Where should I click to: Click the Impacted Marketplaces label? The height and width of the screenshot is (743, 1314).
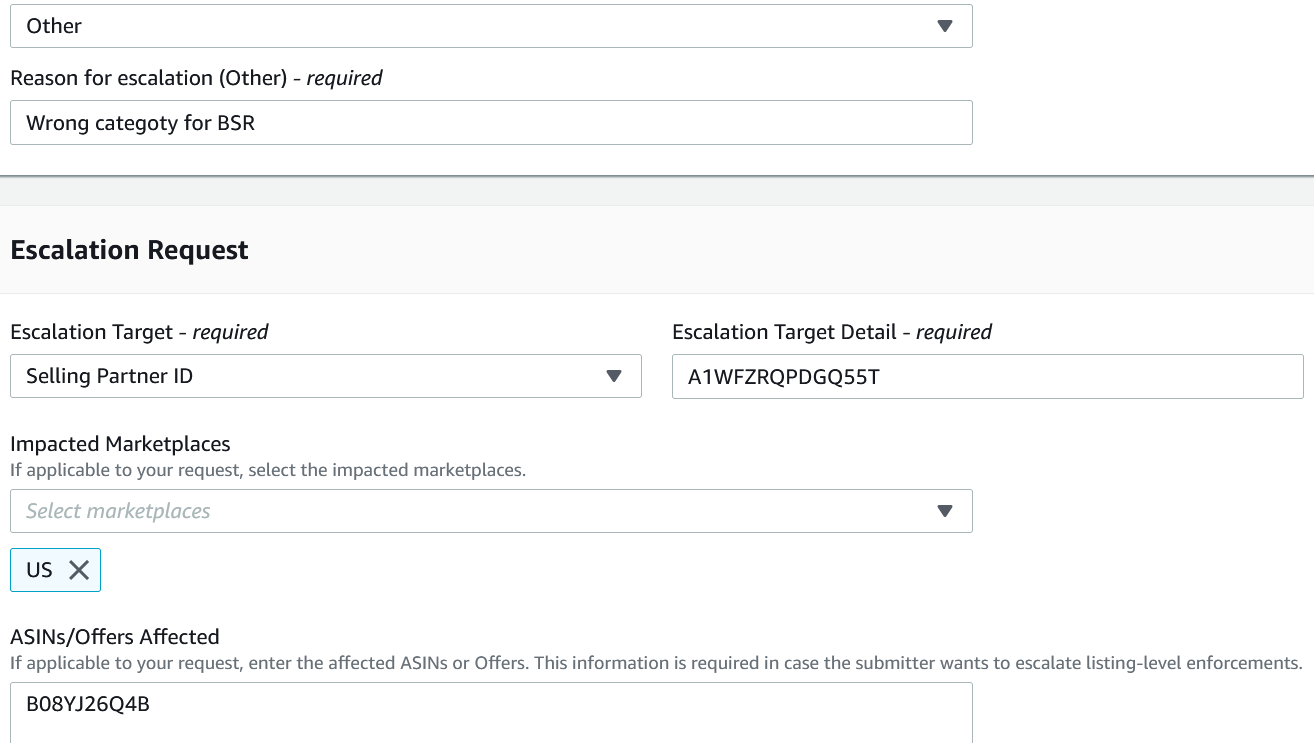pos(120,443)
